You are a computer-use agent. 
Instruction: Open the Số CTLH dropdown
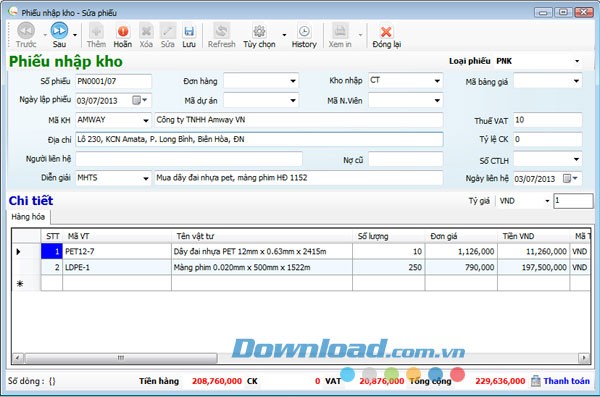pyautogui.click(x=576, y=159)
